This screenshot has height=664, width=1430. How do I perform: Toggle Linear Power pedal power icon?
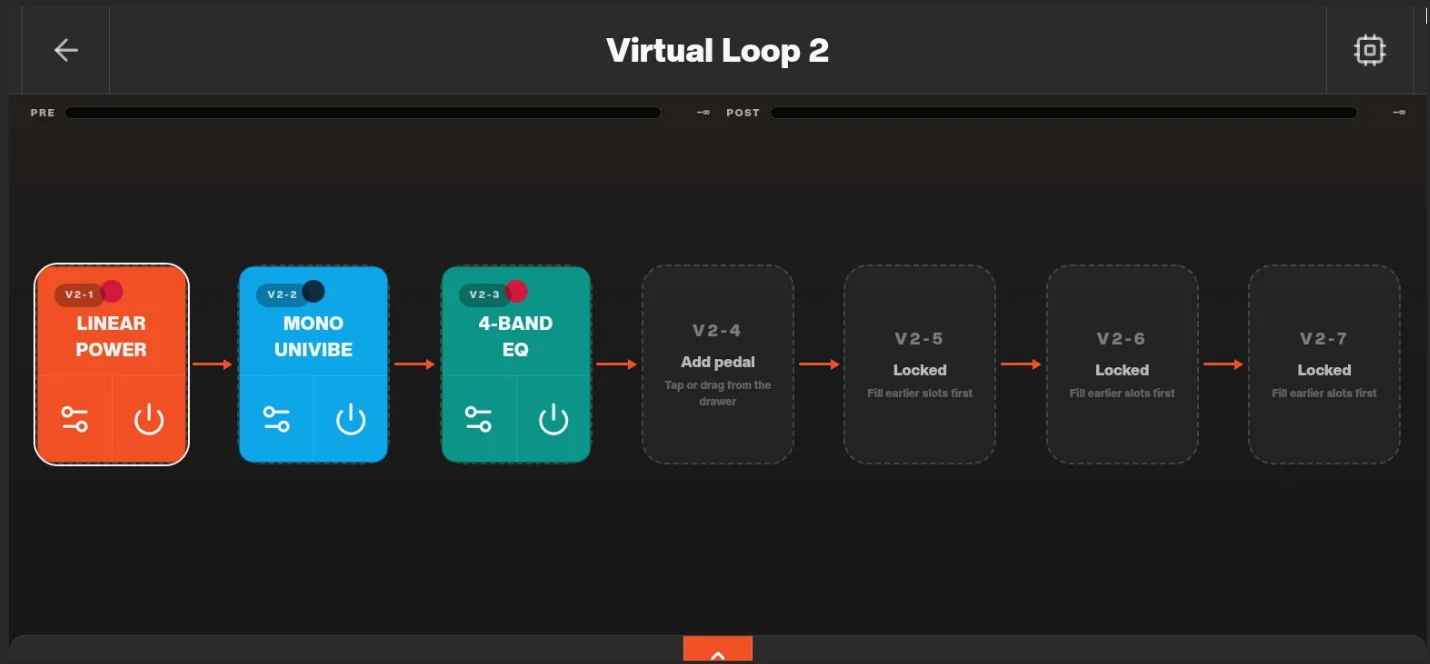click(149, 420)
